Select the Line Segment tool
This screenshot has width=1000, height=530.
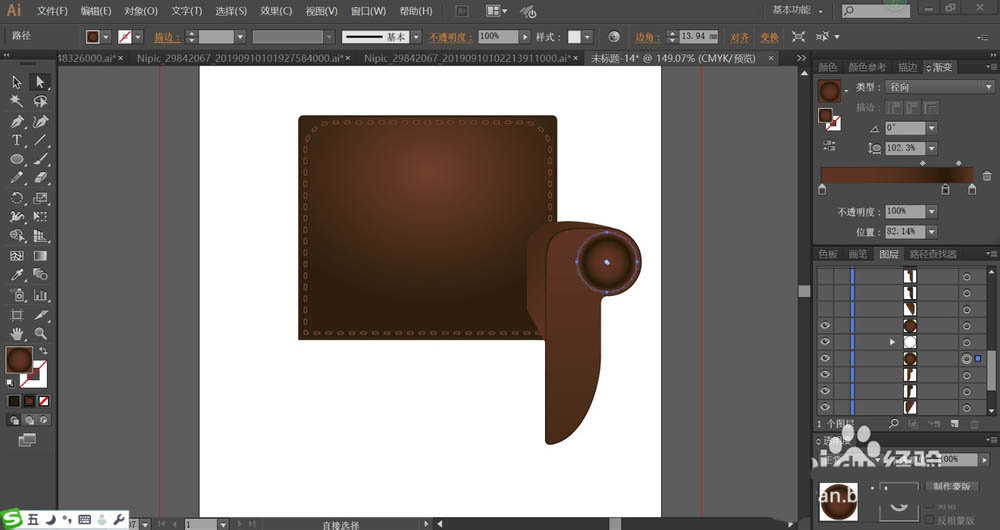(40, 140)
